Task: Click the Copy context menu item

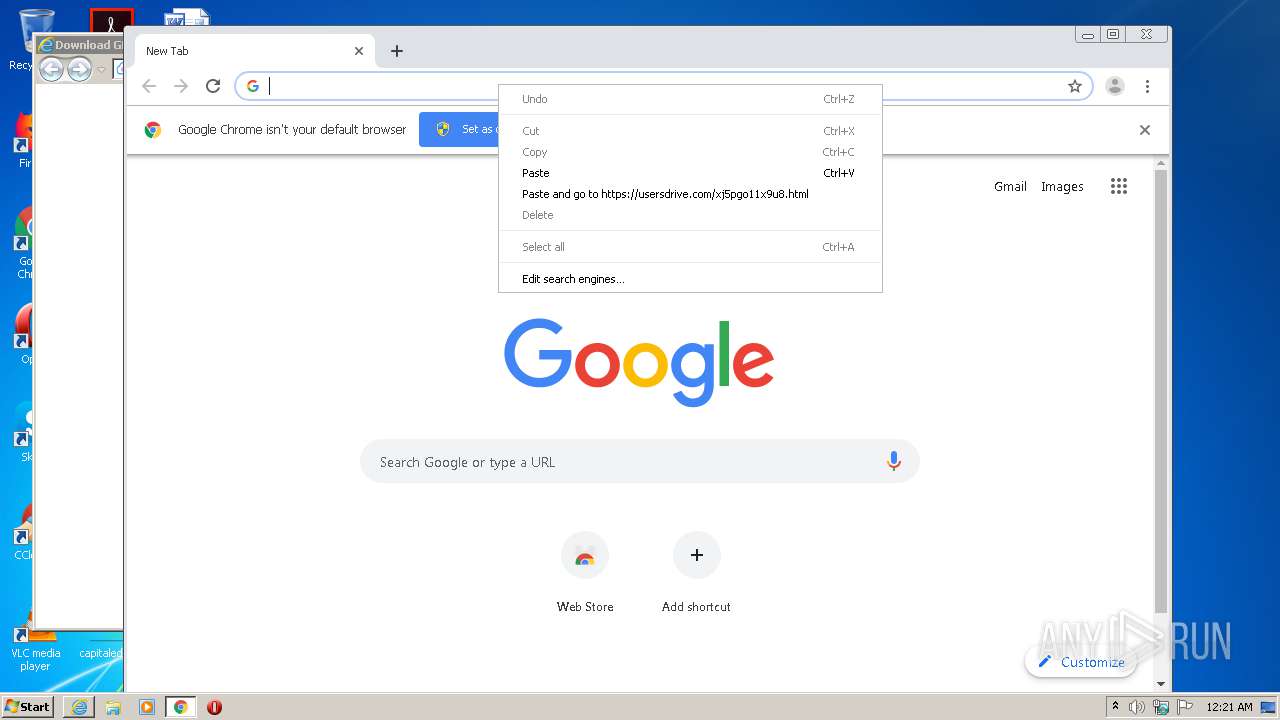Action: tap(690, 152)
